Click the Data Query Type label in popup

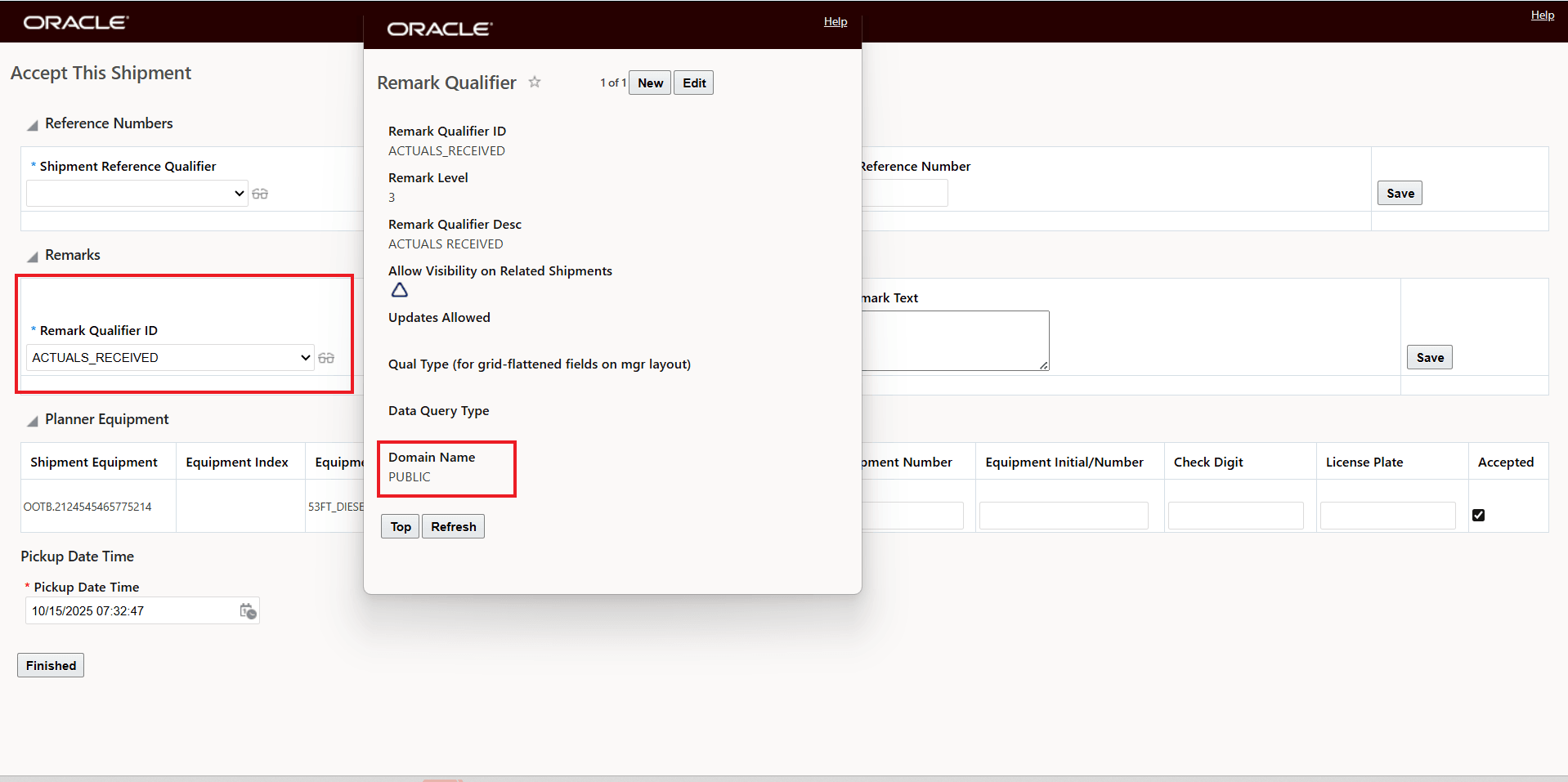point(438,411)
